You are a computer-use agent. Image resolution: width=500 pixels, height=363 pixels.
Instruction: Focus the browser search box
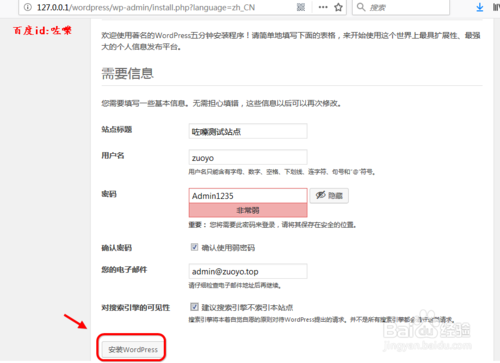coord(401,7)
